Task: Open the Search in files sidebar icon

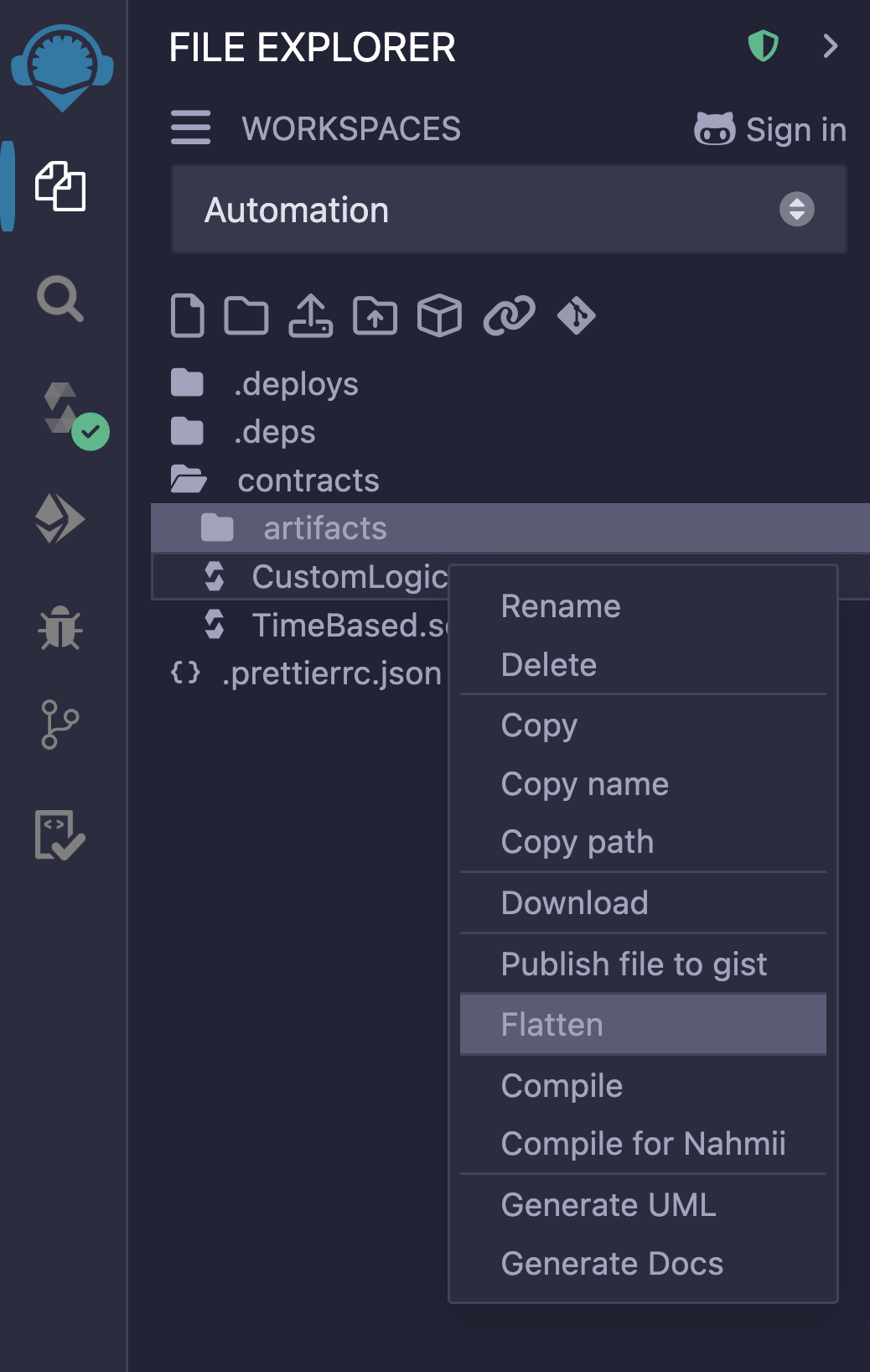Action: click(x=60, y=299)
